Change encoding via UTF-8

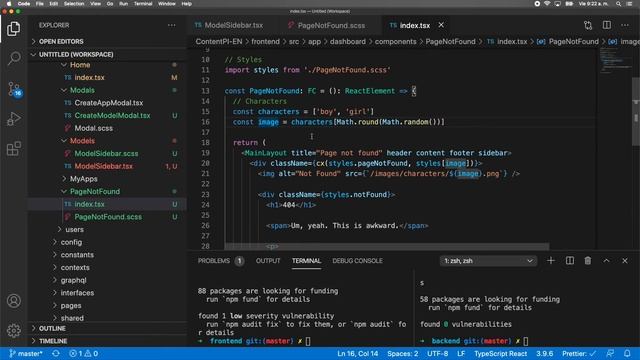click(438, 353)
